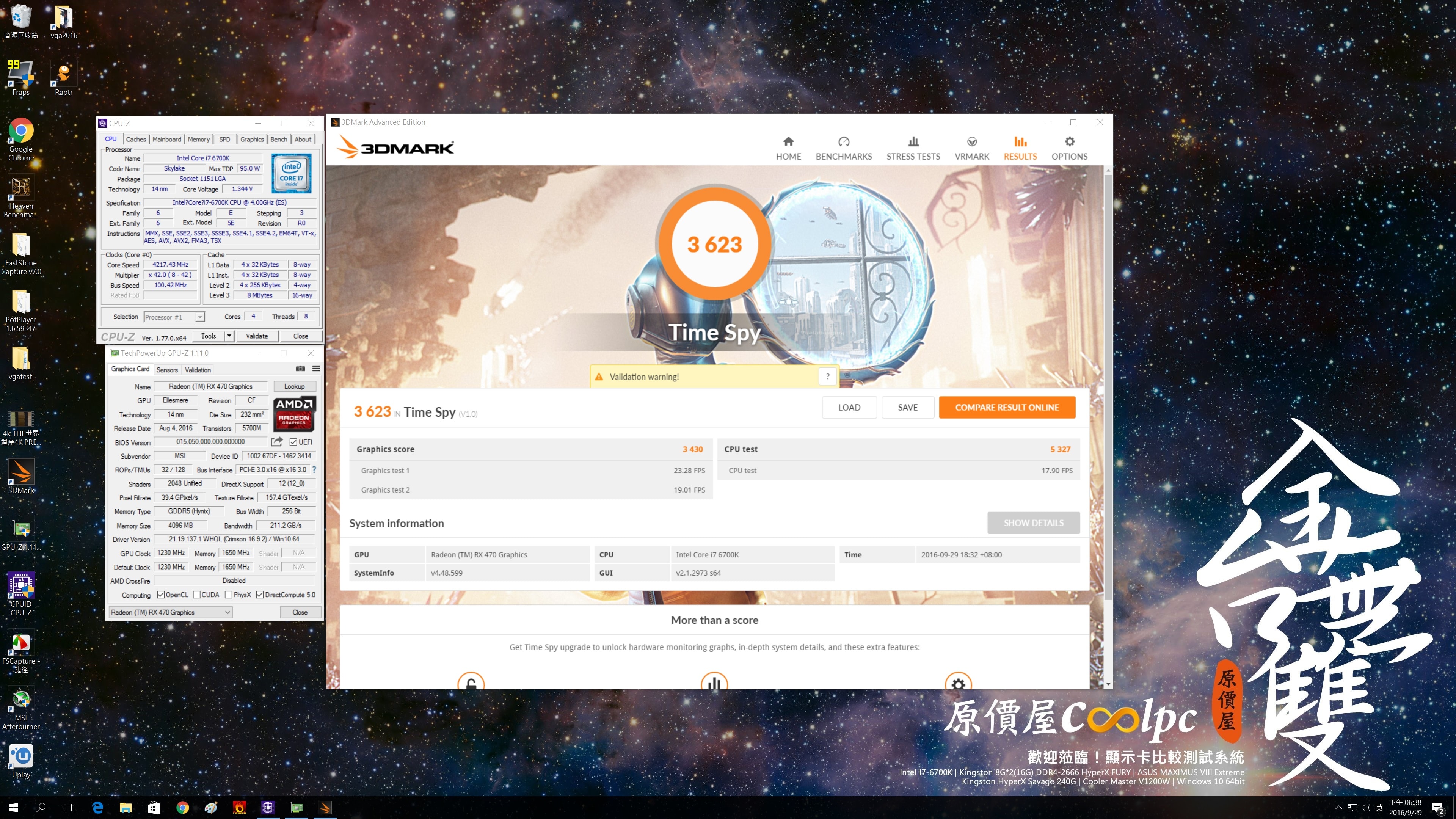Viewport: 1456px width, 819px height.
Task: Click the CPU-Z Tools button
Action: coord(209,336)
